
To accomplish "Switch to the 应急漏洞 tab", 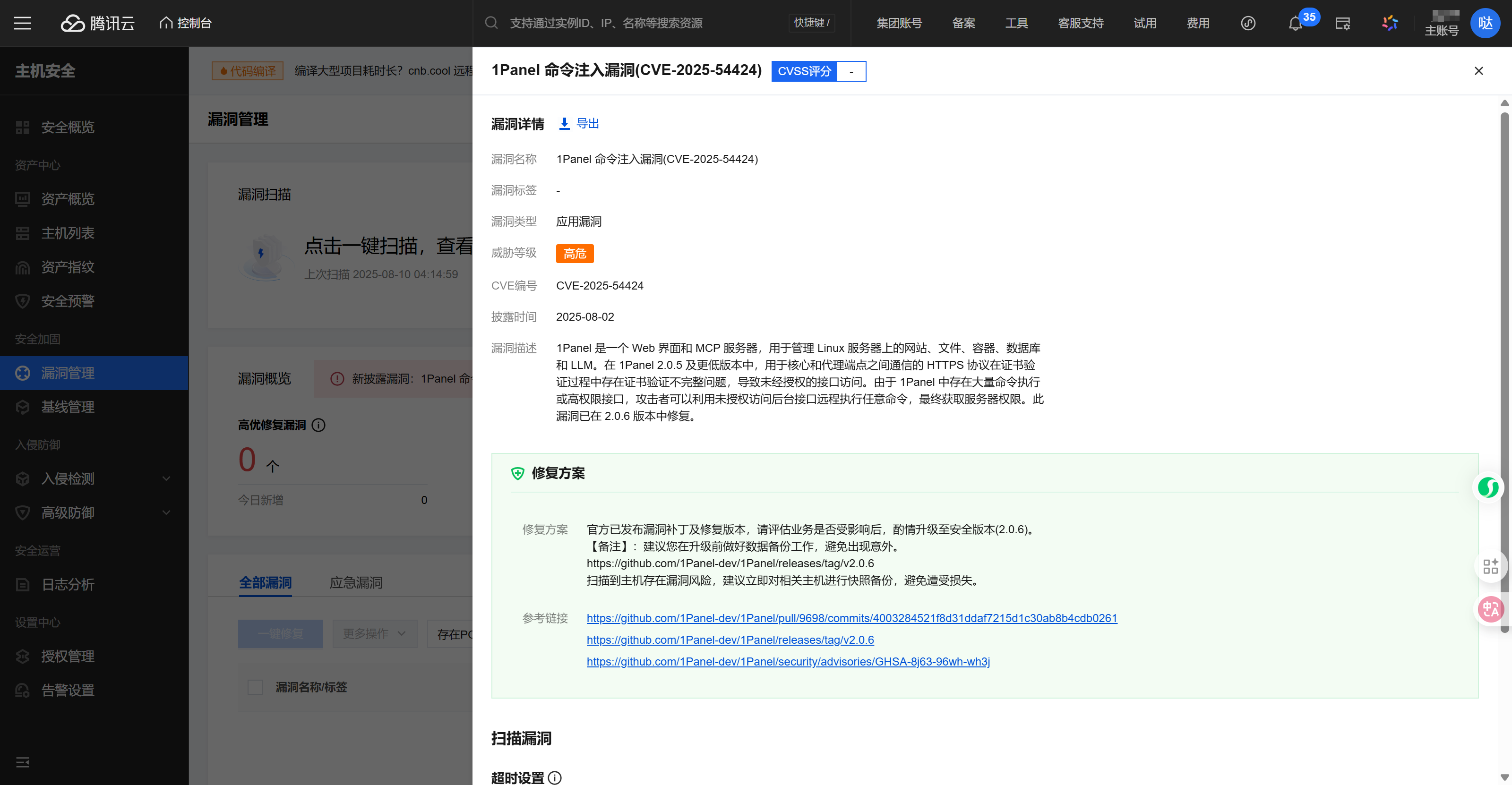I will pyautogui.click(x=356, y=582).
